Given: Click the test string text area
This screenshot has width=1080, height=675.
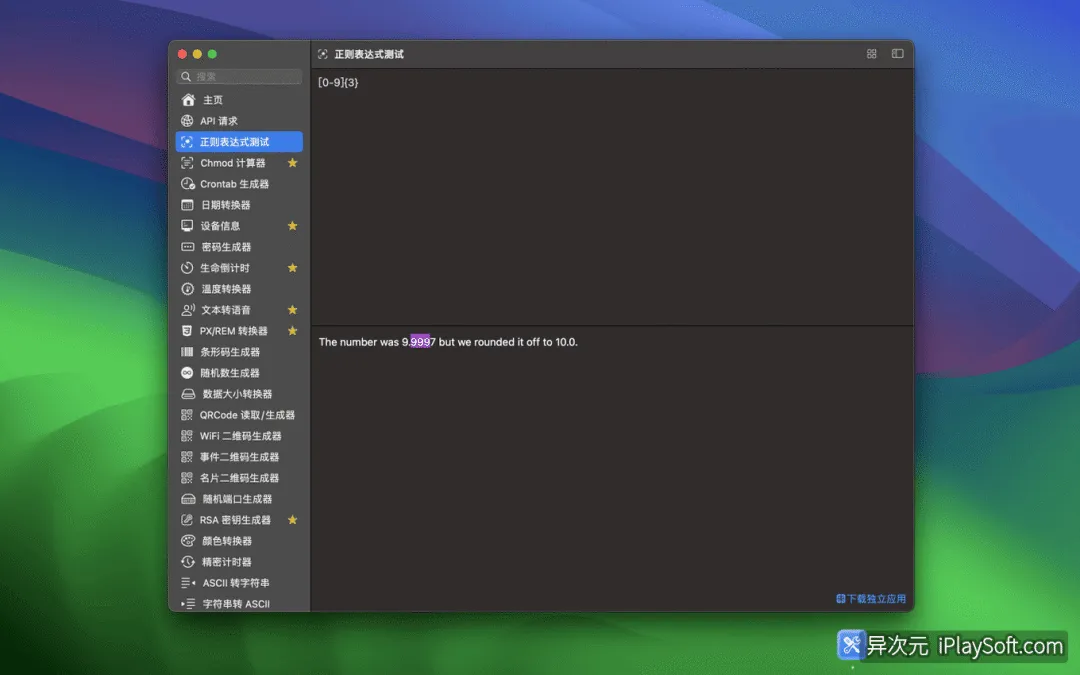Looking at the screenshot, I should coord(612,468).
